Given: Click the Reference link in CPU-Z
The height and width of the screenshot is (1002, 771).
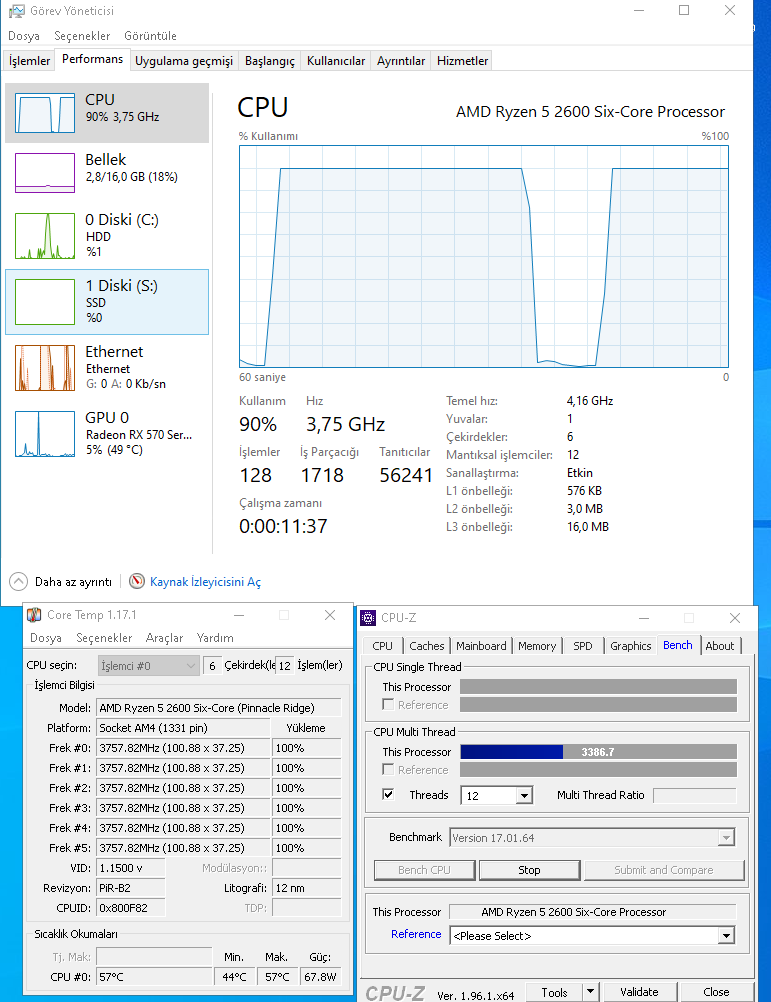Looking at the screenshot, I should click(x=416, y=934).
